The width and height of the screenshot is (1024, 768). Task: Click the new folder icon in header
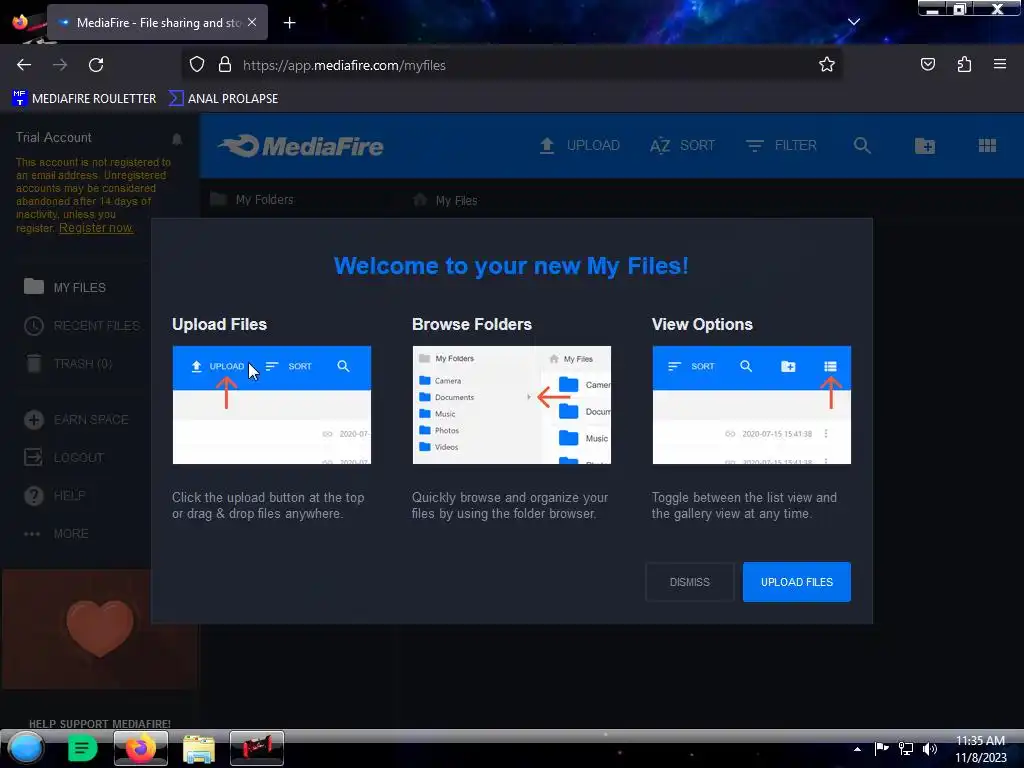pyautogui.click(x=925, y=146)
